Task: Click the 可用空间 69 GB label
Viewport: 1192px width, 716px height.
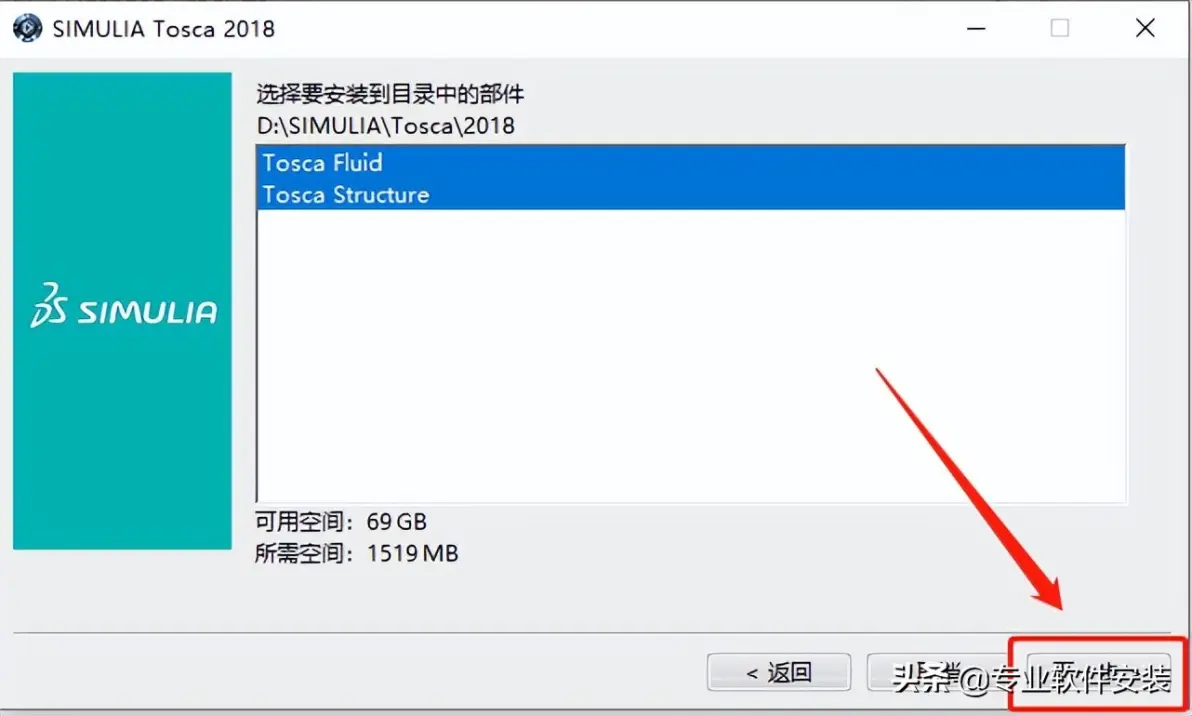Action: pos(341,521)
